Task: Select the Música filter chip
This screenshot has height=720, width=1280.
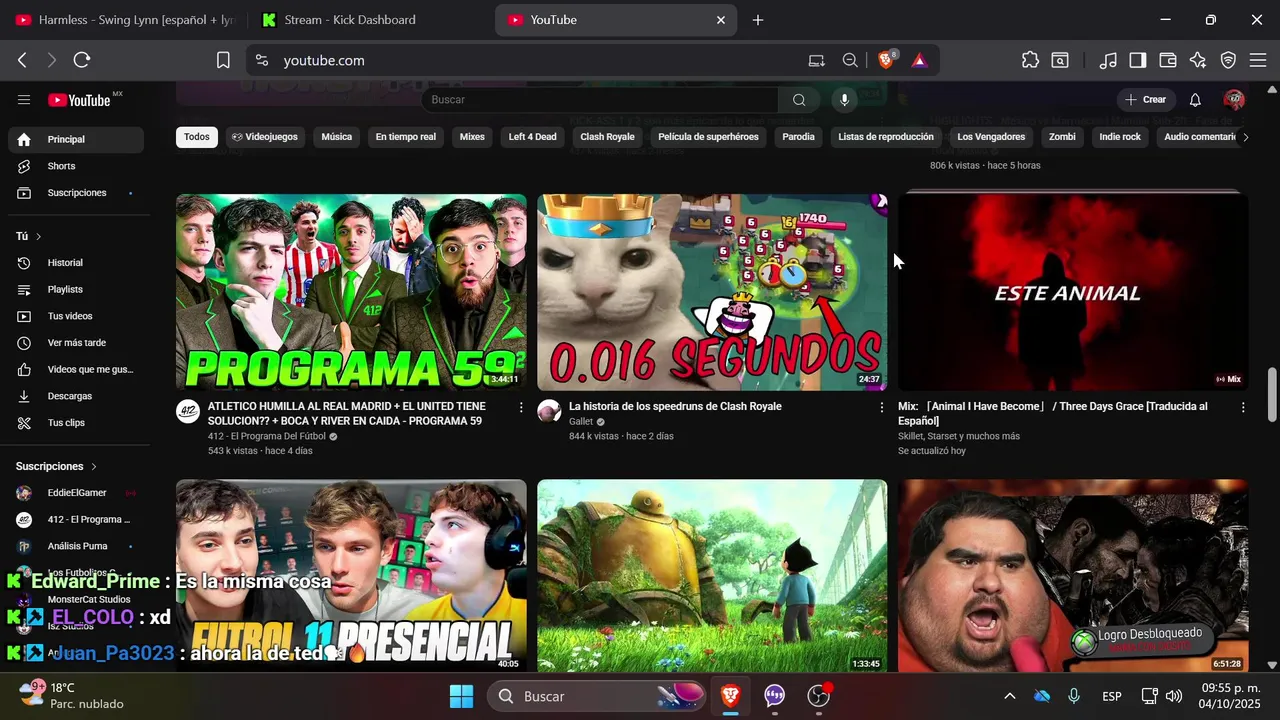Action: (336, 137)
